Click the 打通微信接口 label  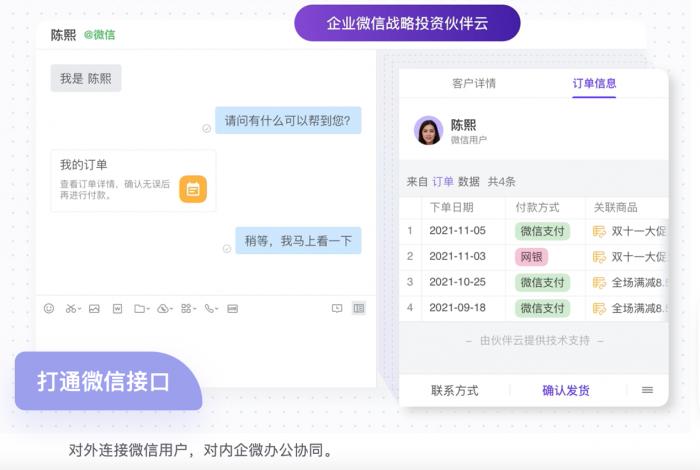(108, 381)
